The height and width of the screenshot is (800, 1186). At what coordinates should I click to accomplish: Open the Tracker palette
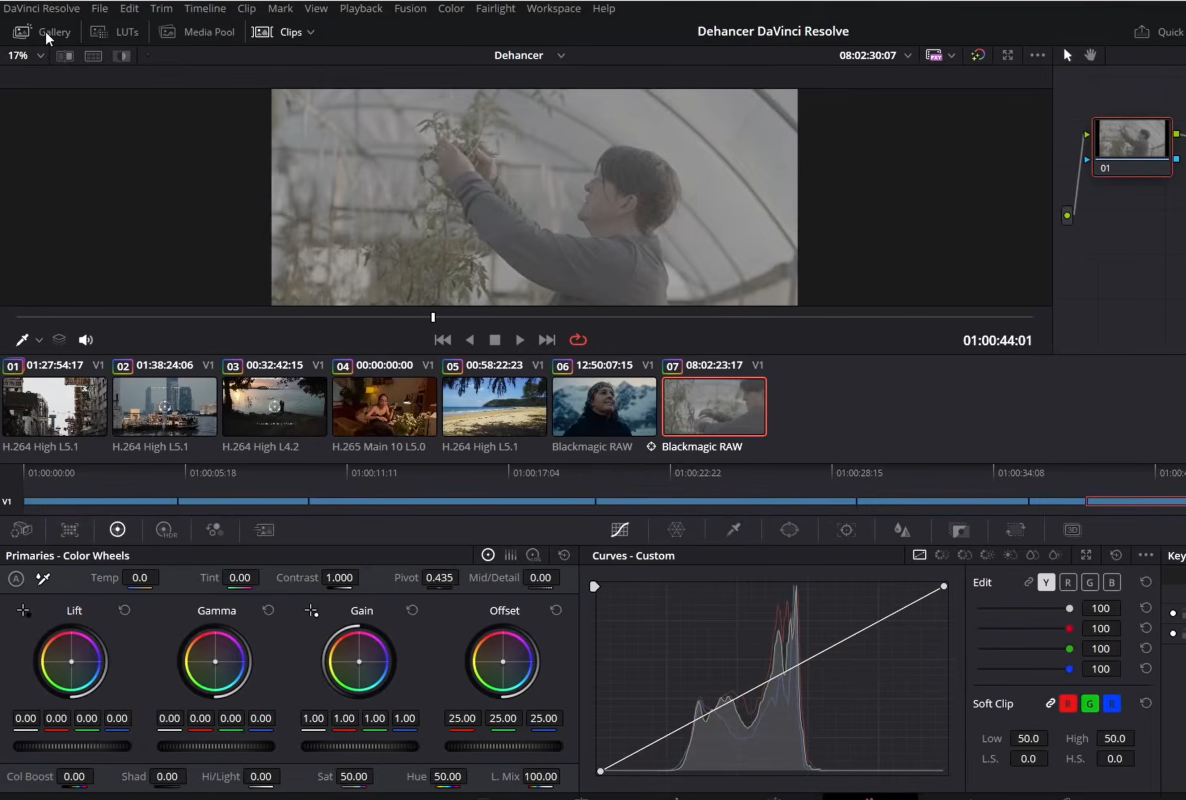(x=846, y=530)
